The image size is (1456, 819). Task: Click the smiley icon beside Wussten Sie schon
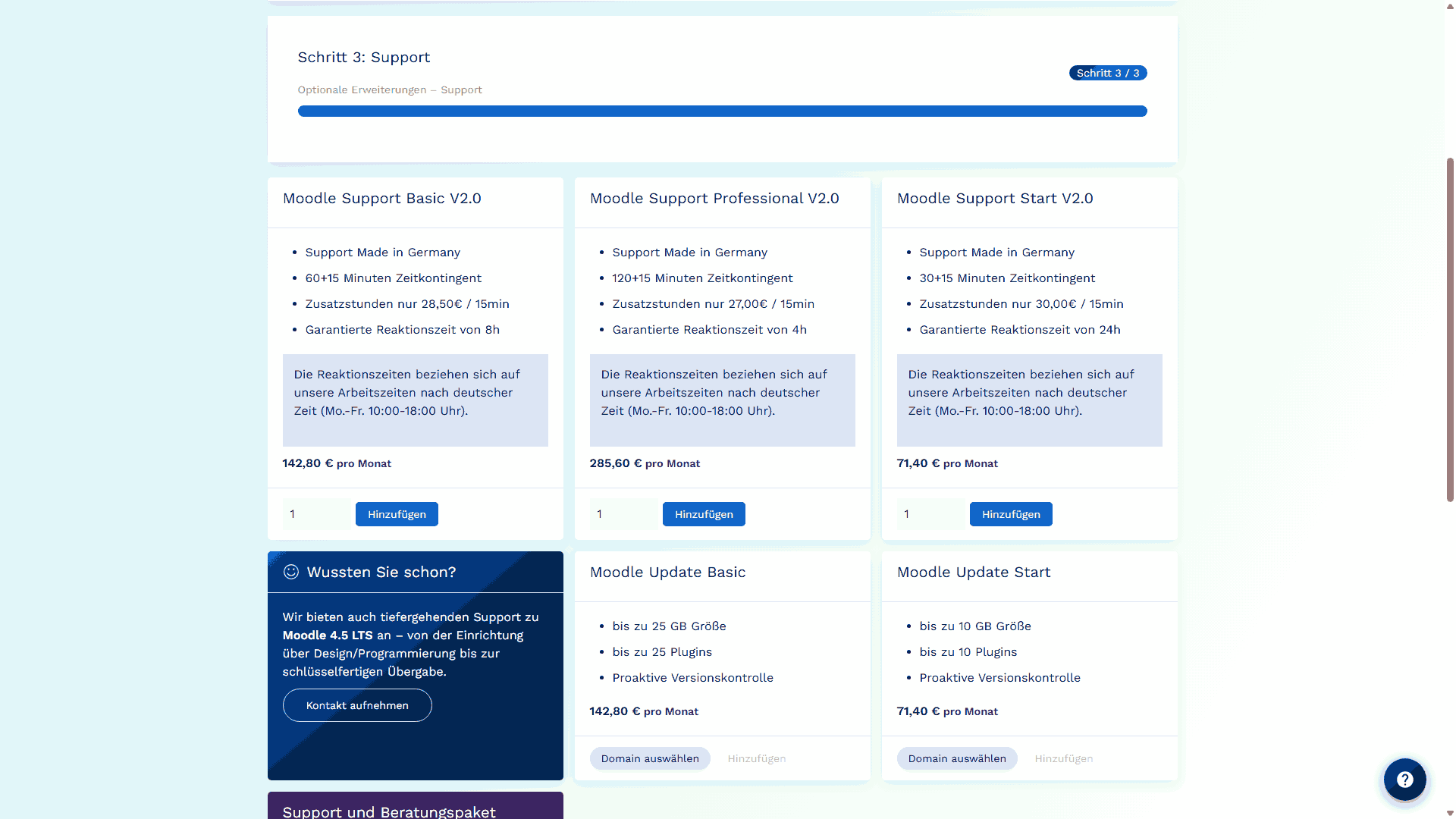coord(291,572)
